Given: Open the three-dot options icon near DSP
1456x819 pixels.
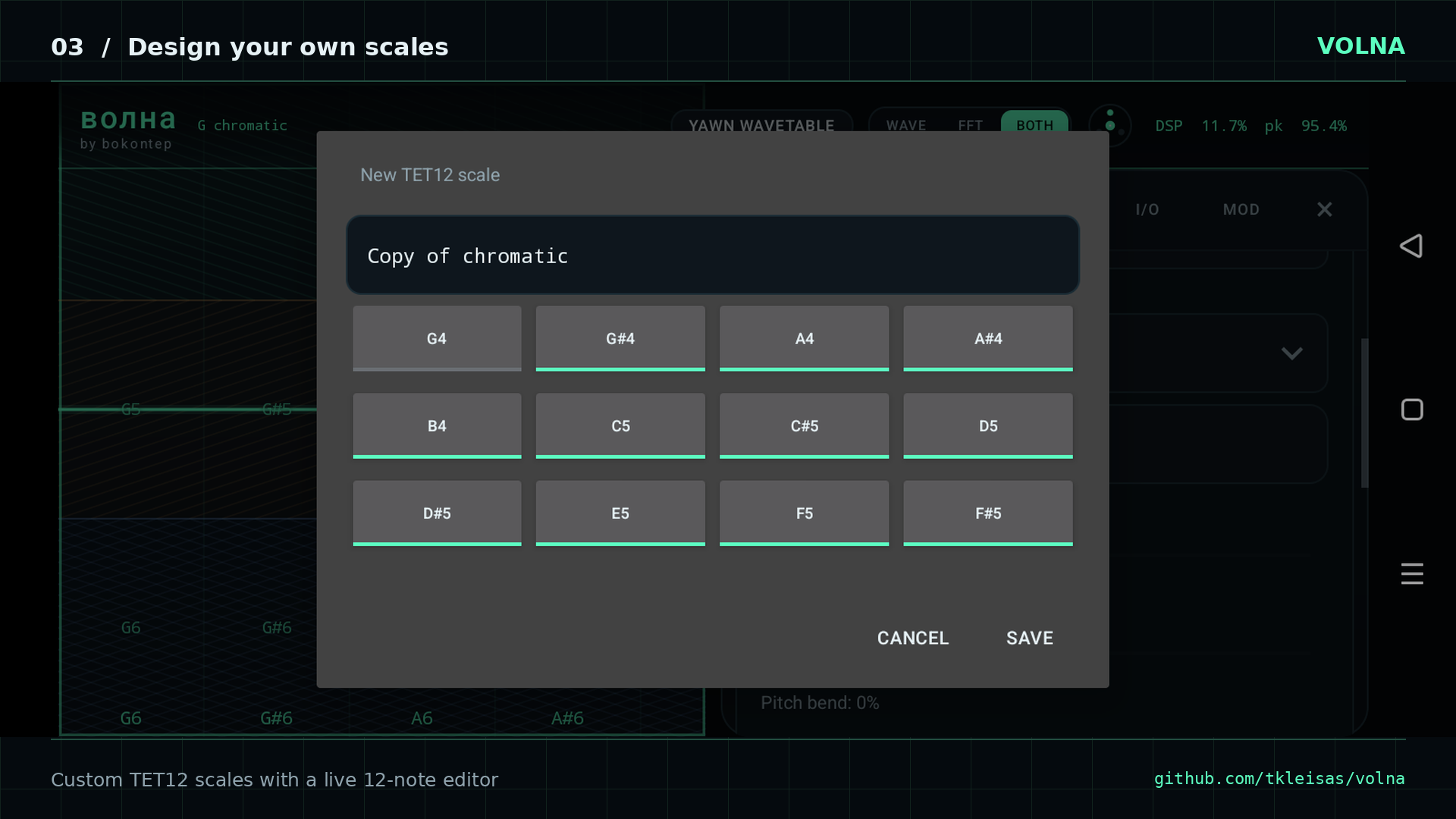Looking at the screenshot, I should point(1110,125).
